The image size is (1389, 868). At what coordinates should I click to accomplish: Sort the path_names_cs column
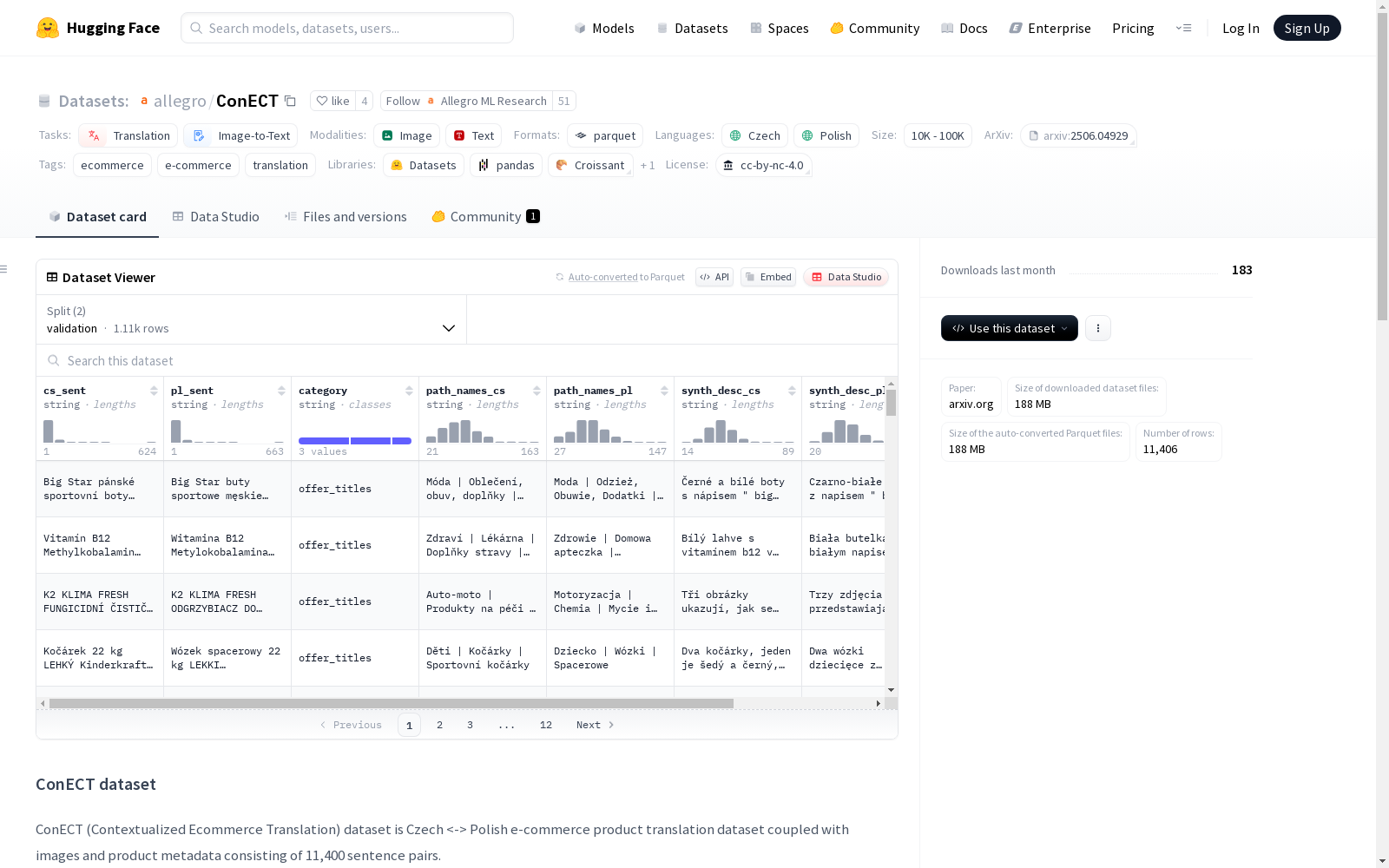(x=537, y=391)
